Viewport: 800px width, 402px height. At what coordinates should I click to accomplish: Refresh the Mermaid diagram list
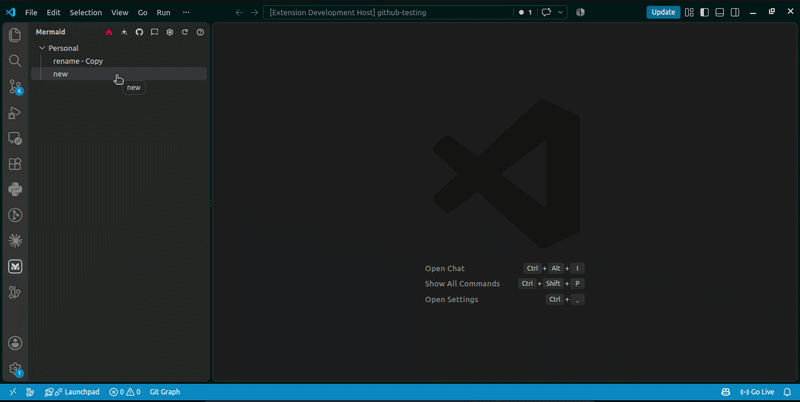point(185,32)
